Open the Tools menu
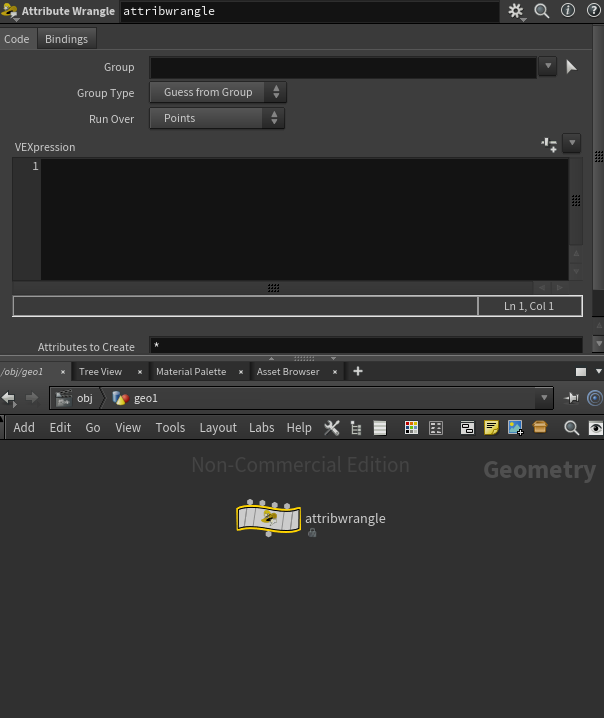Screen dimensions: 604x718 point(170,428)
